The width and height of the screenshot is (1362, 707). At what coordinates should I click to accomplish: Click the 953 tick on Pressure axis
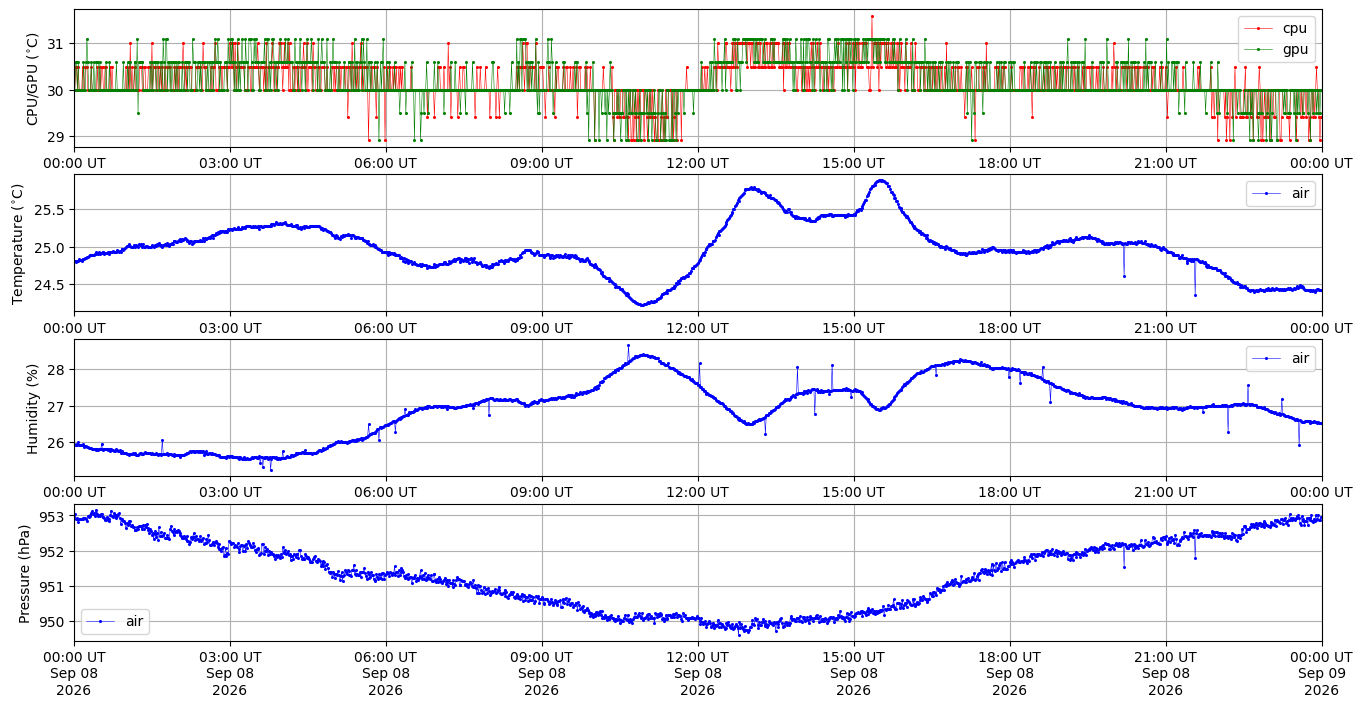pos(53,517)
